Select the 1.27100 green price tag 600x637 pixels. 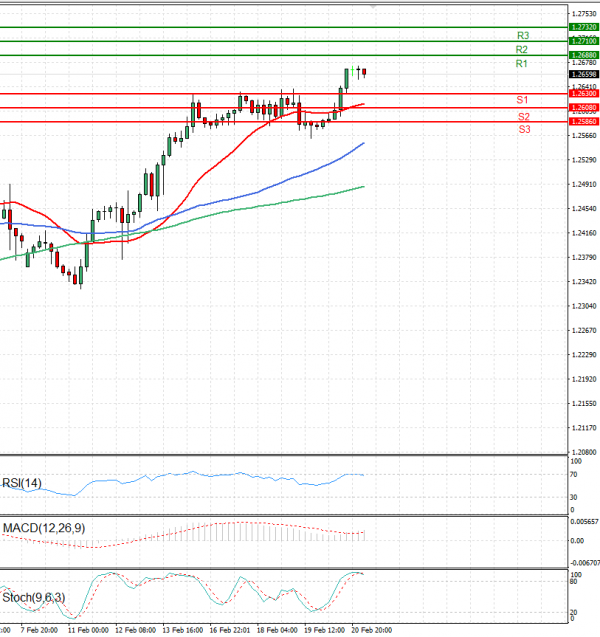tap(584, 41)
